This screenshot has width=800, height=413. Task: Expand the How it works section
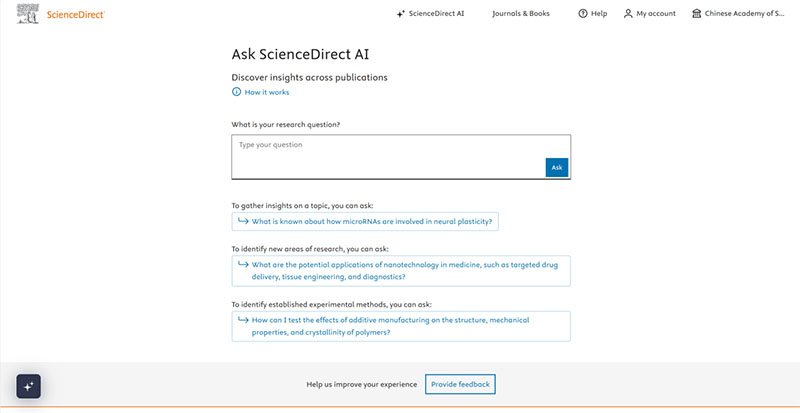click(266, 92)
